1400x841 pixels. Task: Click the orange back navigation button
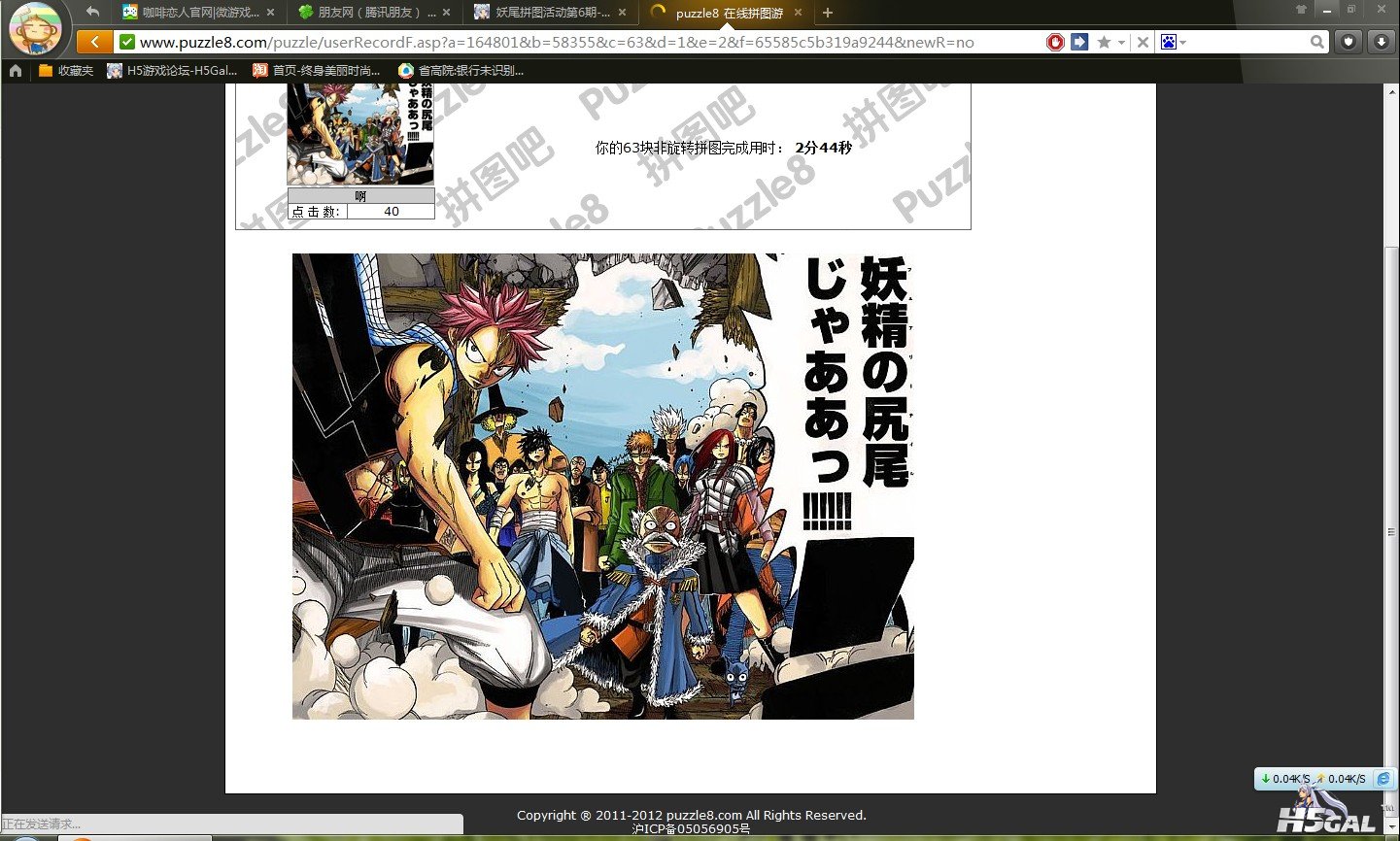94,42
